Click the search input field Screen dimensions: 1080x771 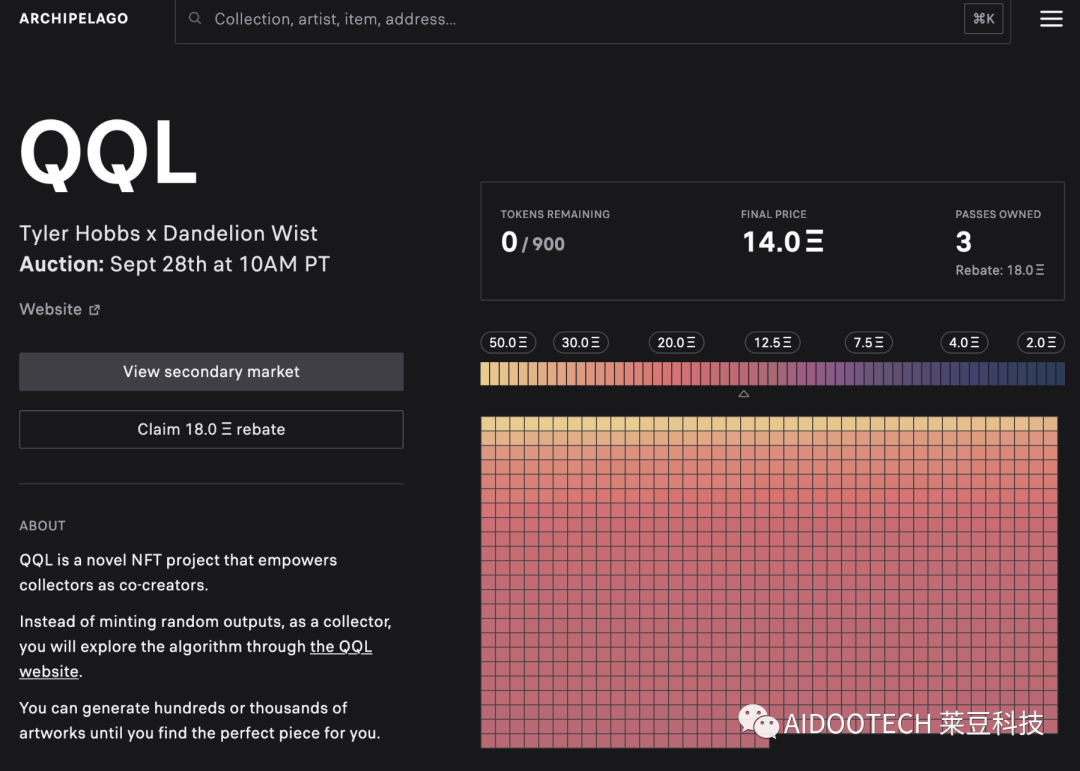(x=580, y=19)
